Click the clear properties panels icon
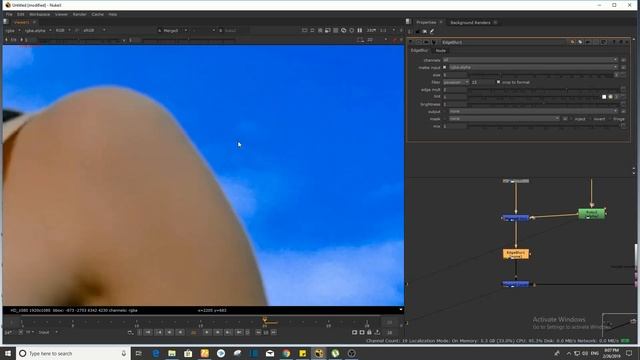The image size is (640, 360). click(424, 31)
